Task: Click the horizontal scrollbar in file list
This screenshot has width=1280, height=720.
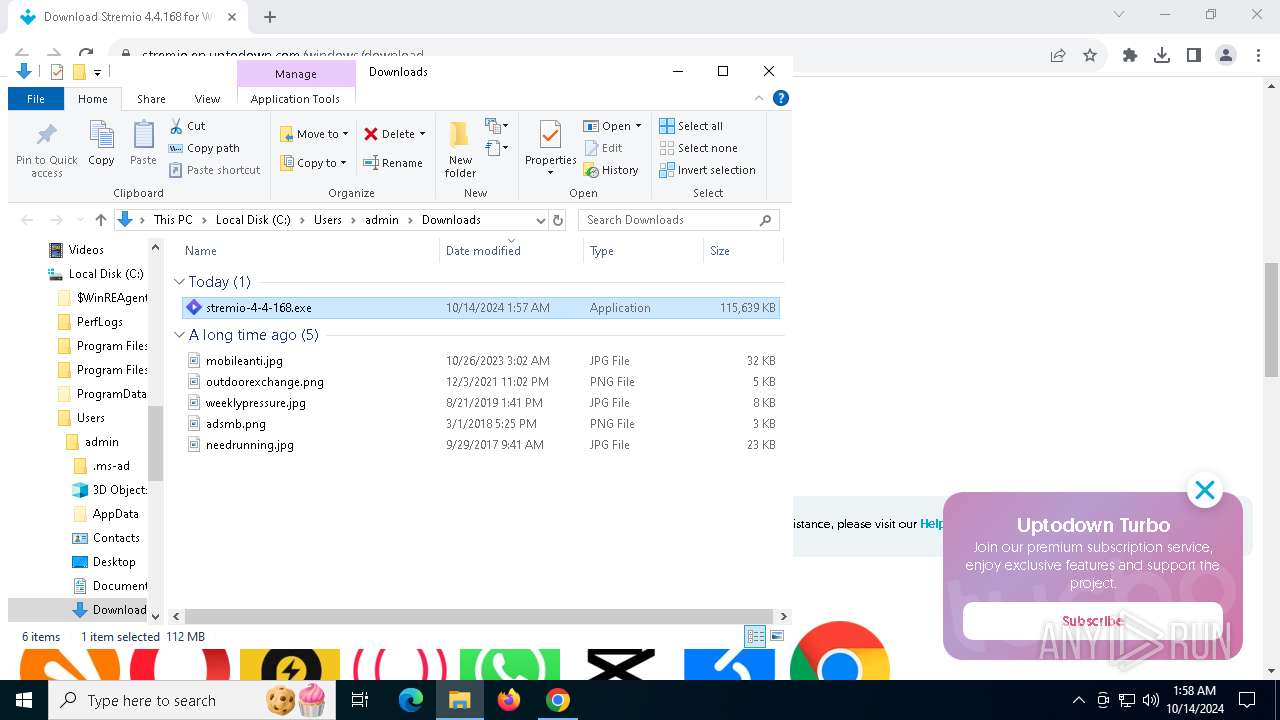Action: pos(478,617)
